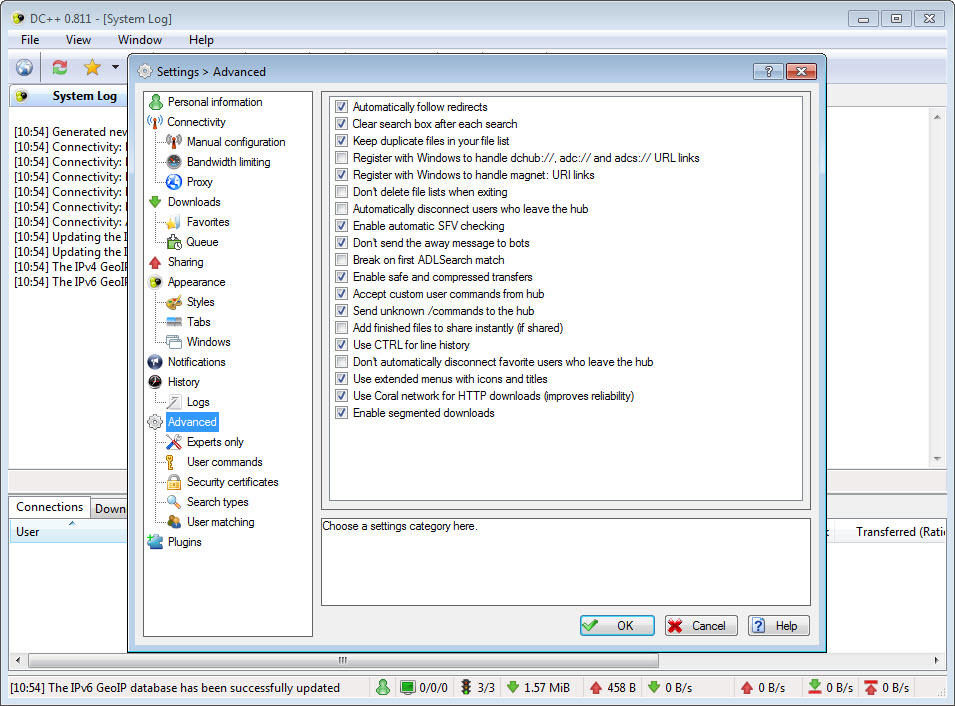This screenshot has width=955, height=706.
Task: Enable Register with Windows dchub:// URL links
Action: (342, 158)
